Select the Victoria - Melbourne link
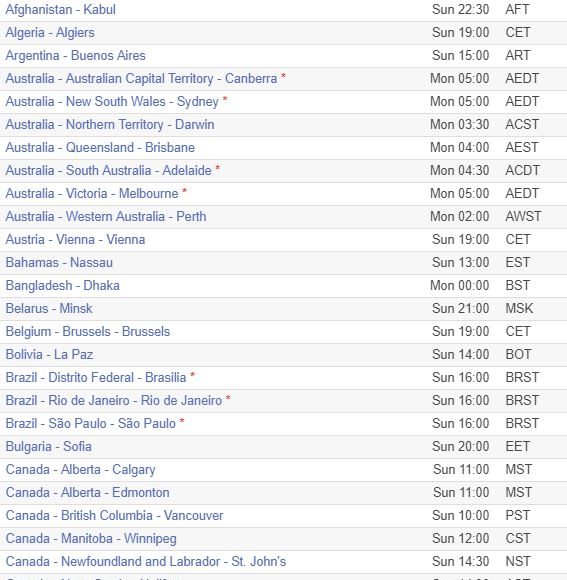Viewport: 567px width, 580px height. pos(92,193)
